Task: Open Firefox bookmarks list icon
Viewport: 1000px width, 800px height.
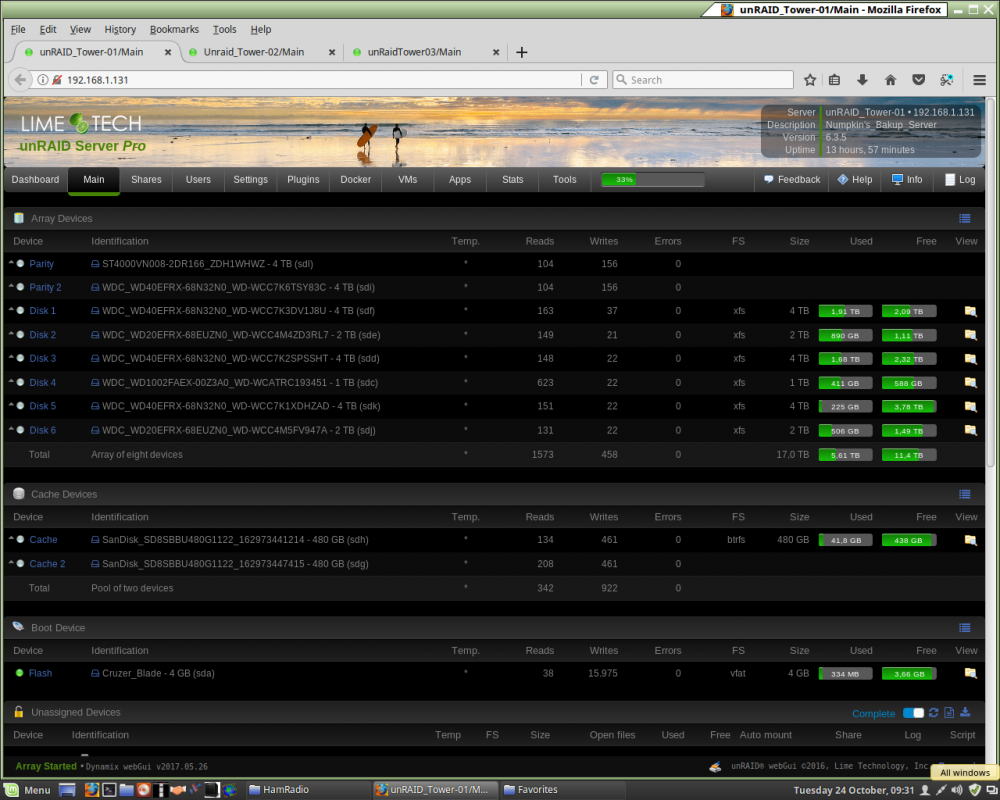Action: click(834, 80)
